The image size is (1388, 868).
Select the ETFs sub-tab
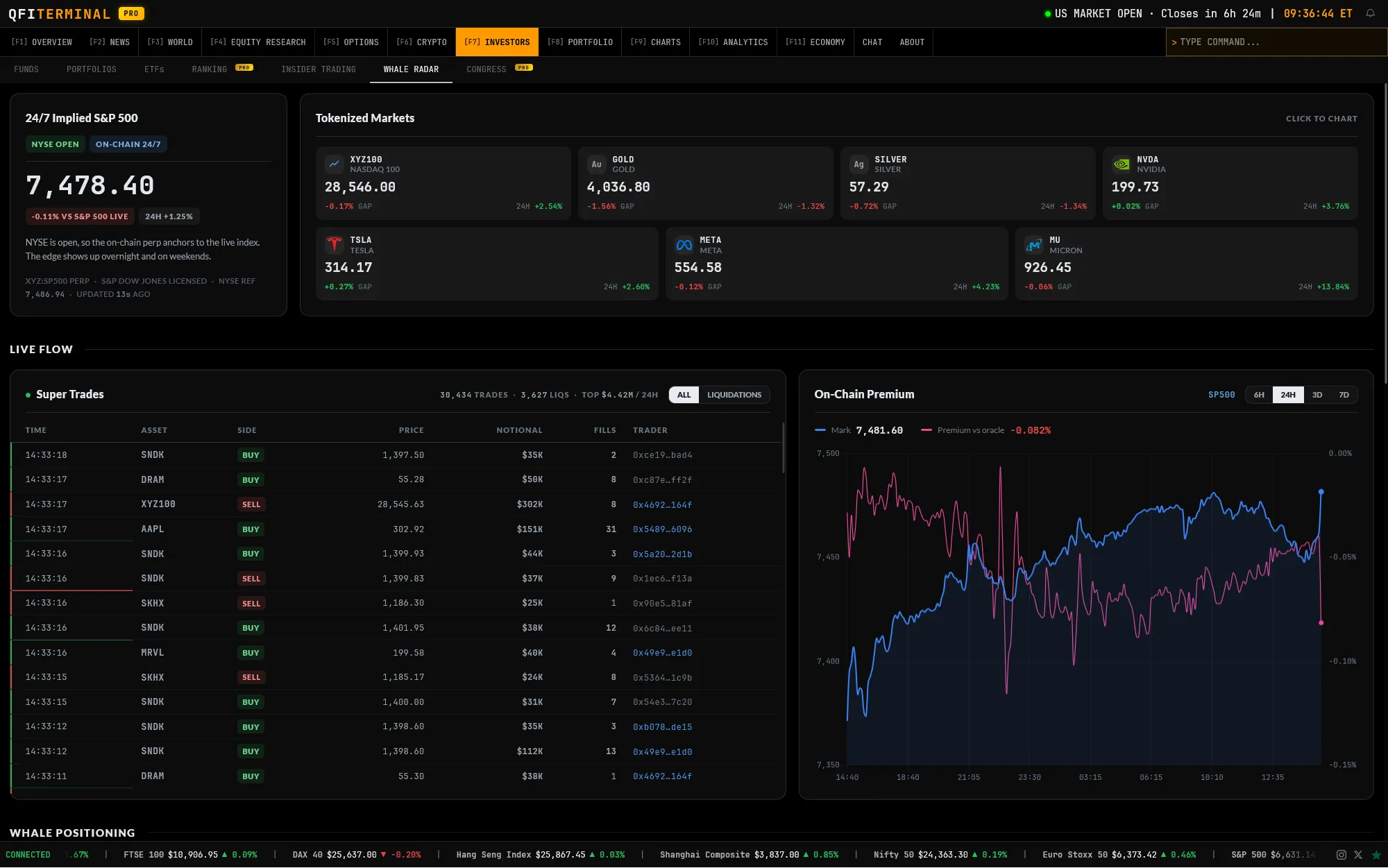(x=154, y=69)
